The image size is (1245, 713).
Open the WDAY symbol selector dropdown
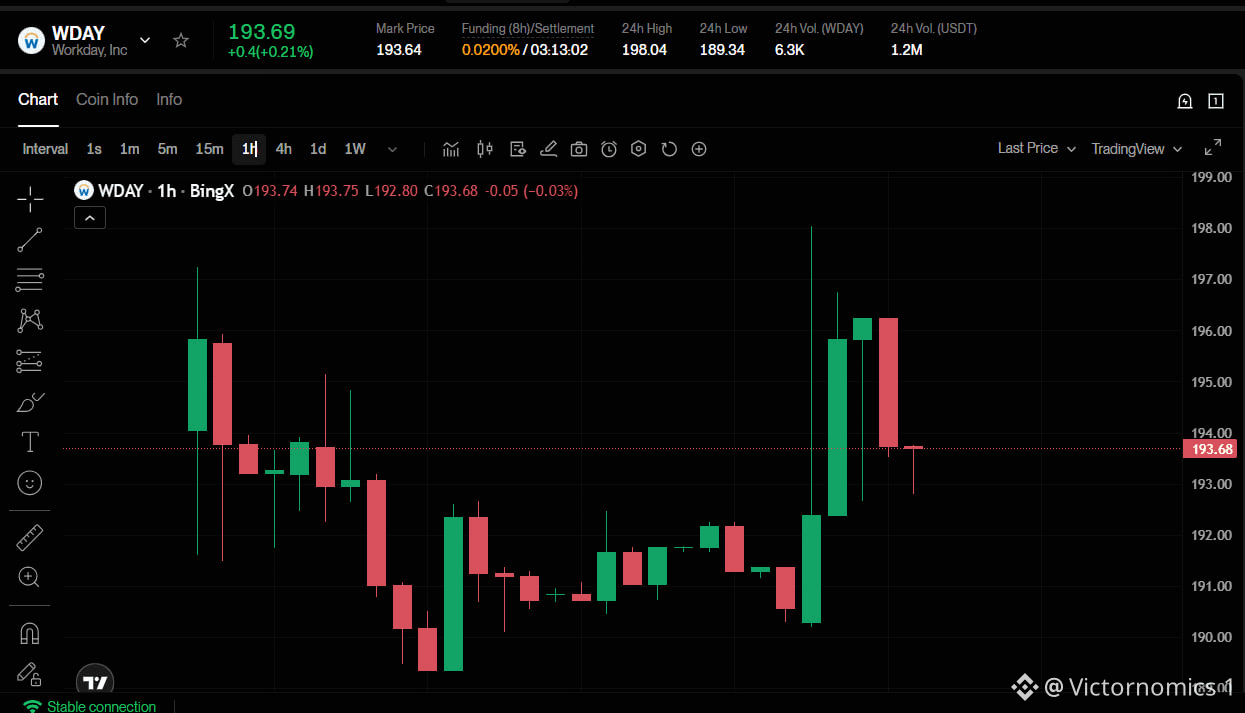(x=145, y=40)
